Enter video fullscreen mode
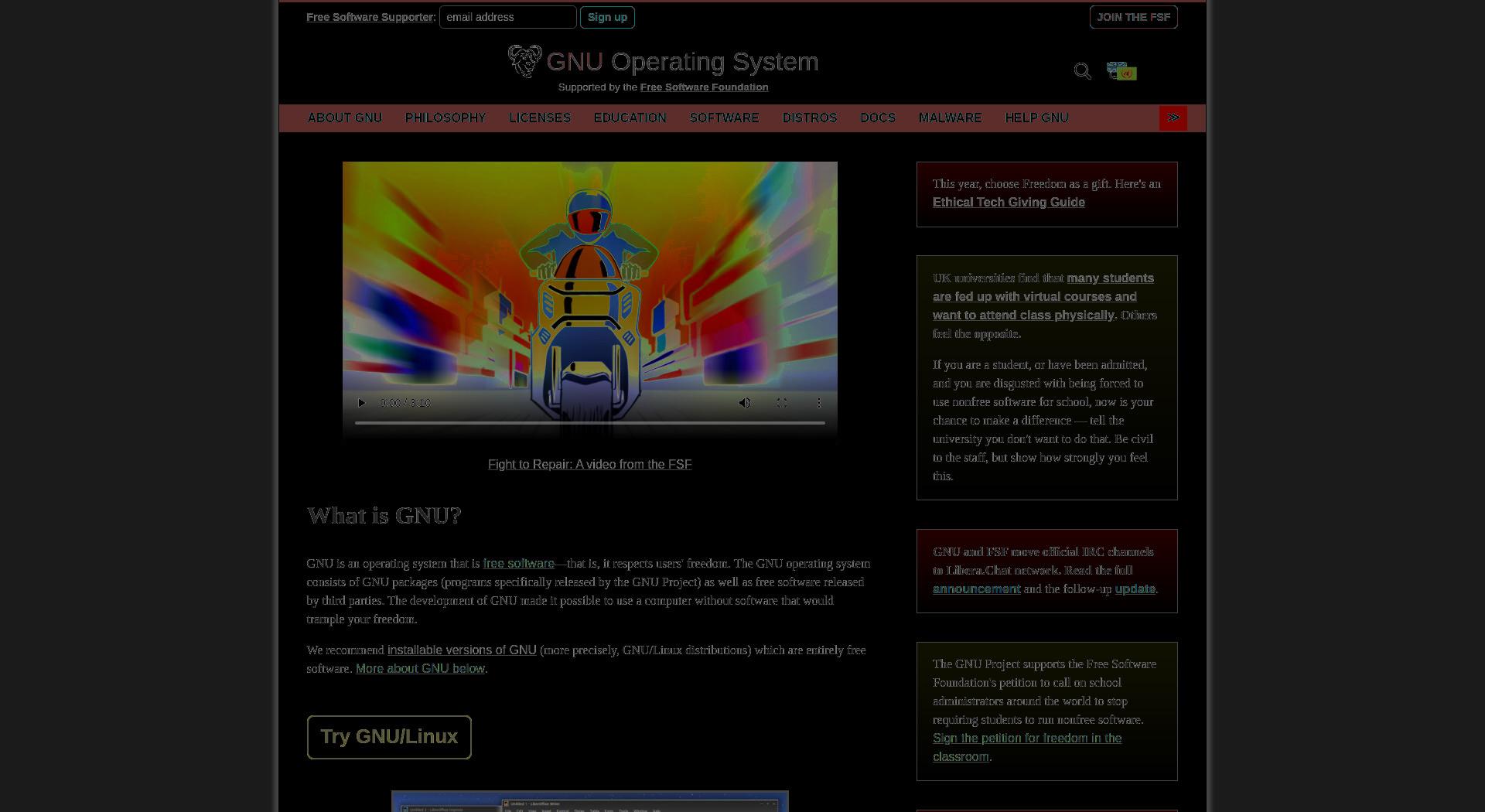The height and width of the screenshot is (812, 1485). (x=782, y=403)
